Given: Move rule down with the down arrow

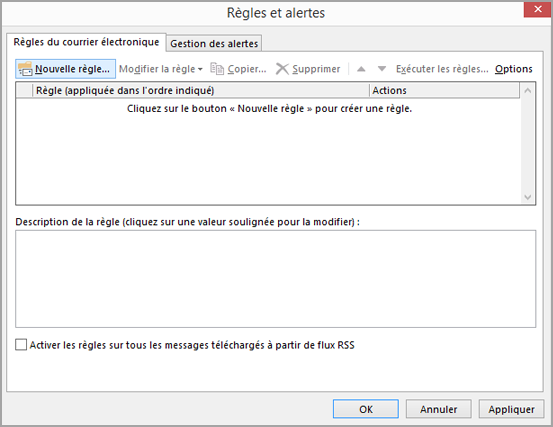Looking at the screenshot, I should [x=382, y=69].
